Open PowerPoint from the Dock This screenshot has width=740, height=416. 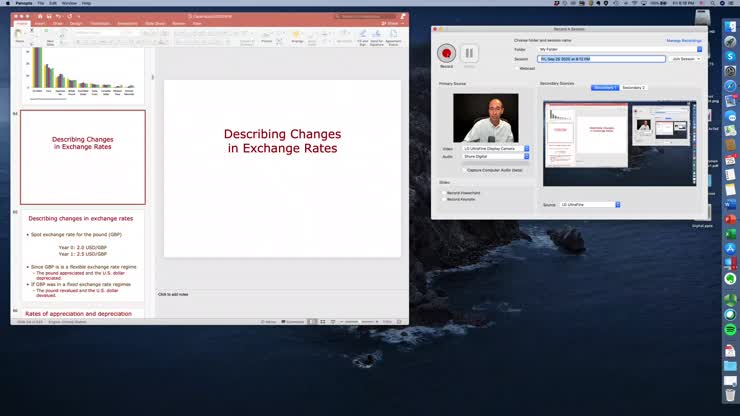point(730,220)
